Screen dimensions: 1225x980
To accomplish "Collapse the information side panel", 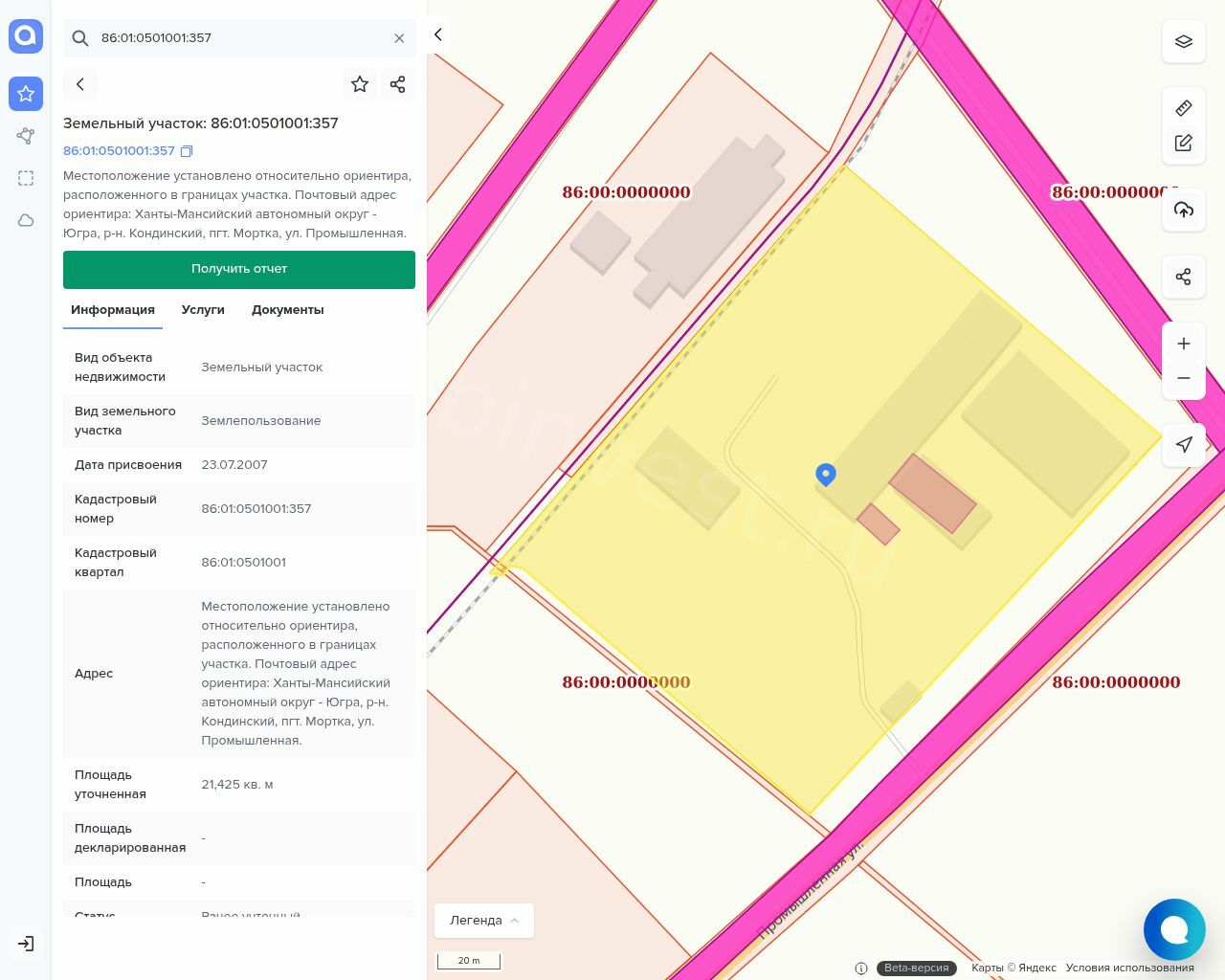I will click(x=437, y=34).
